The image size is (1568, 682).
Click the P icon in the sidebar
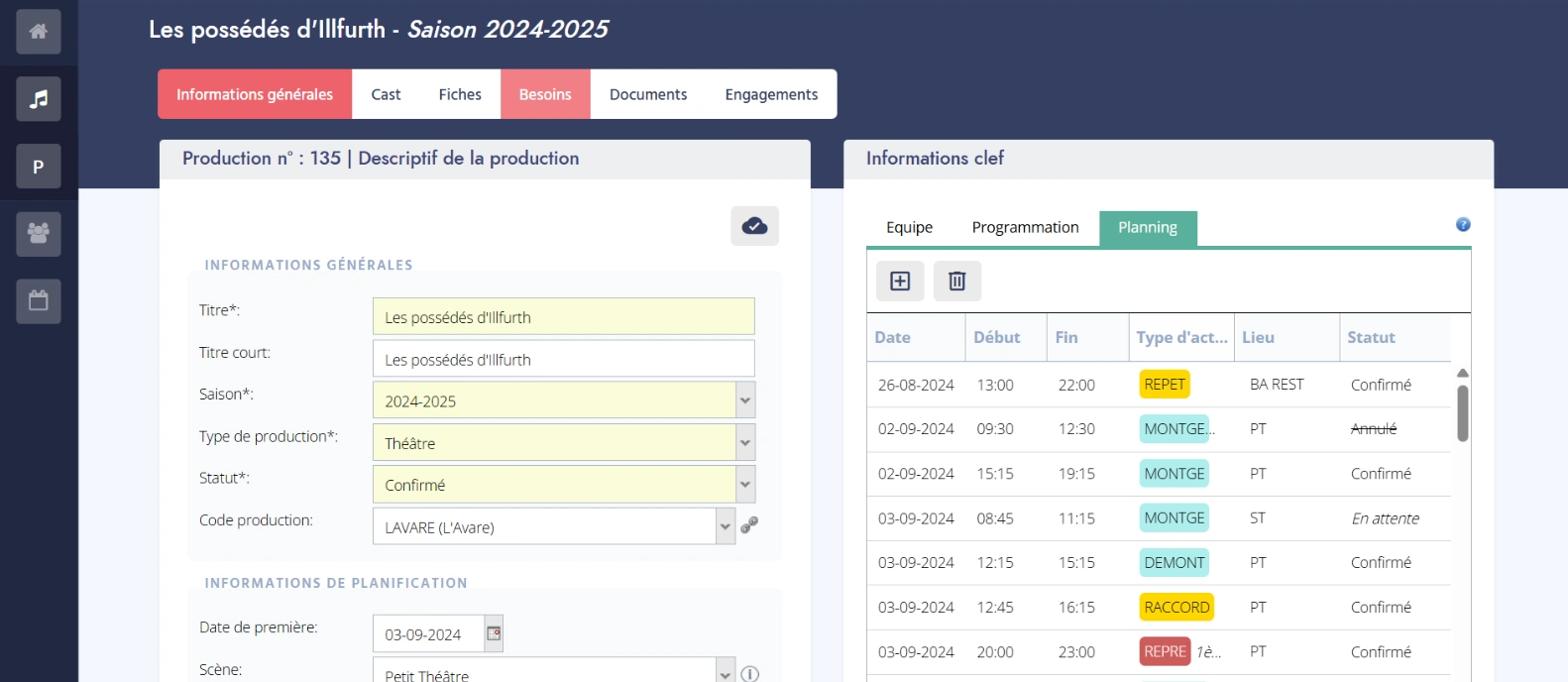tap(39, 167)
